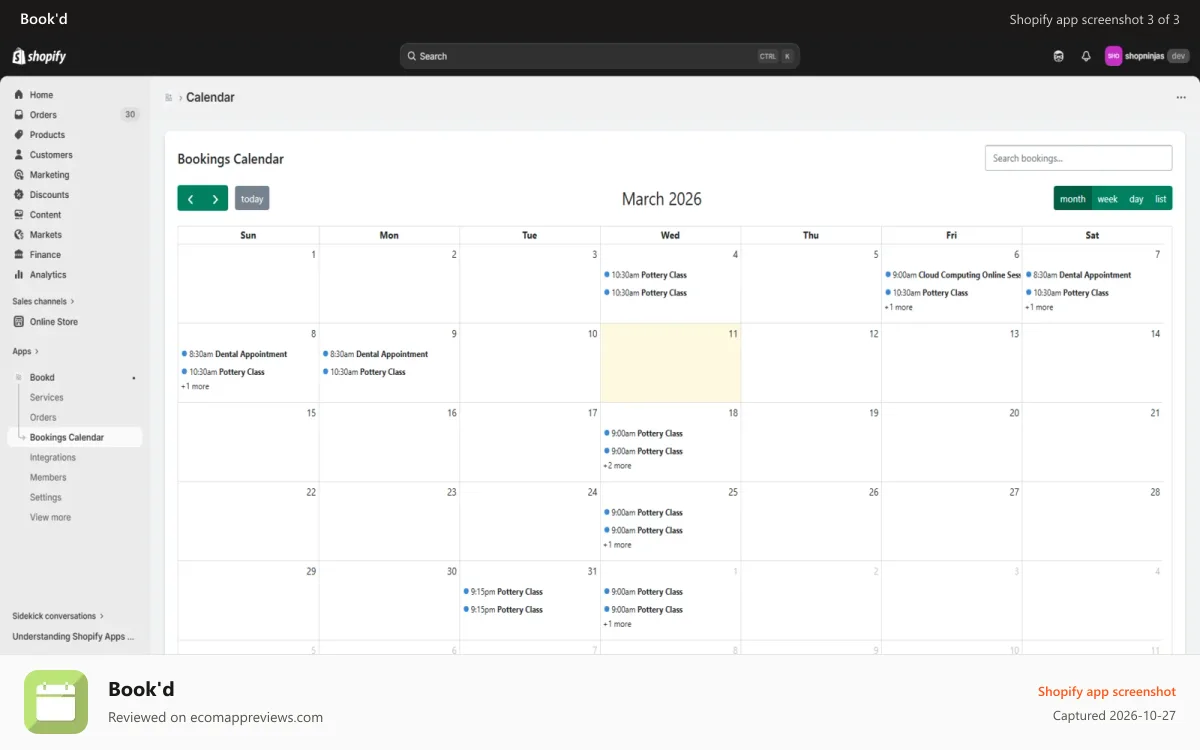Click the orders count badge 30
1200x750 pixels.
click(129, 115)
